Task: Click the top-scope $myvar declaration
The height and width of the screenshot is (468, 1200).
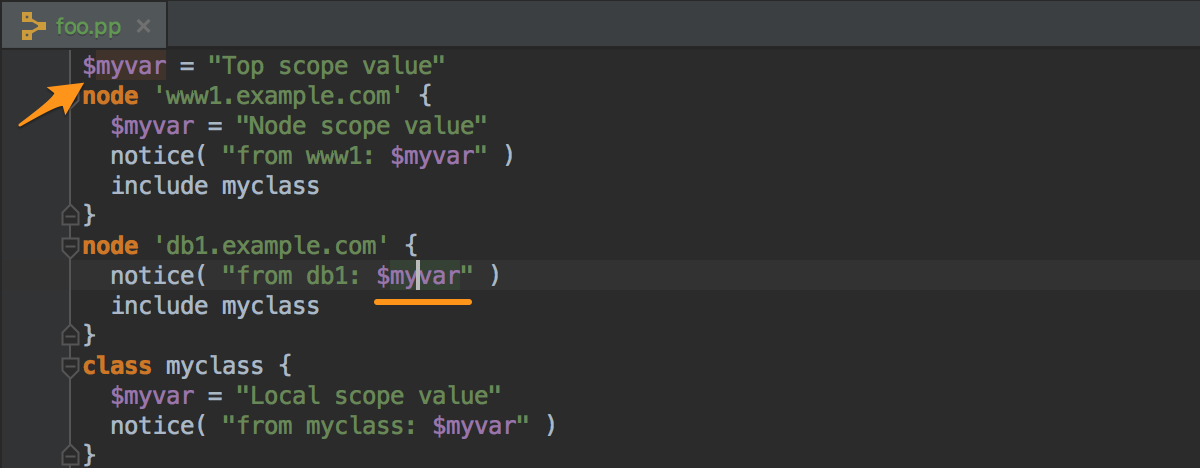Action: (x=124, y=66)
